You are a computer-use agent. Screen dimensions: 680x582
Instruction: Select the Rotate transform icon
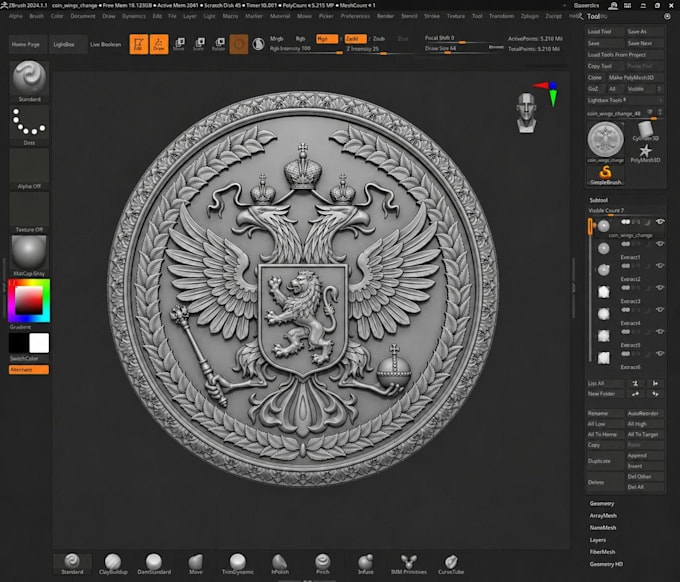(219, 44)
